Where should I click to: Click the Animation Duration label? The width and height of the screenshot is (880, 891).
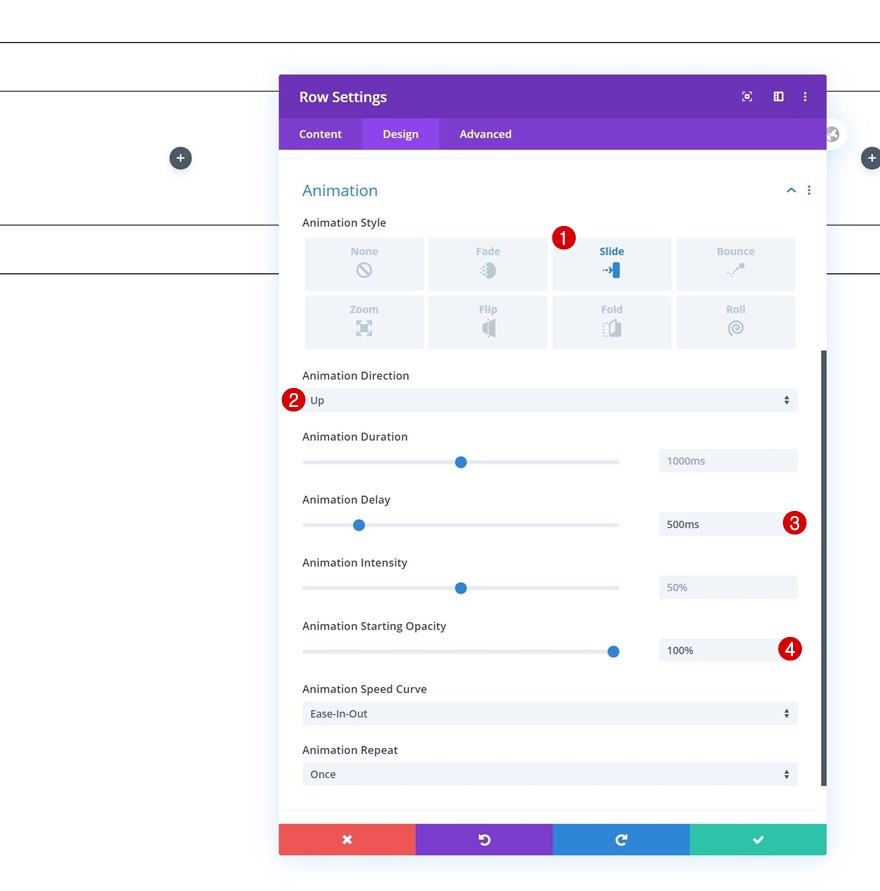click(x=355, y=437)
